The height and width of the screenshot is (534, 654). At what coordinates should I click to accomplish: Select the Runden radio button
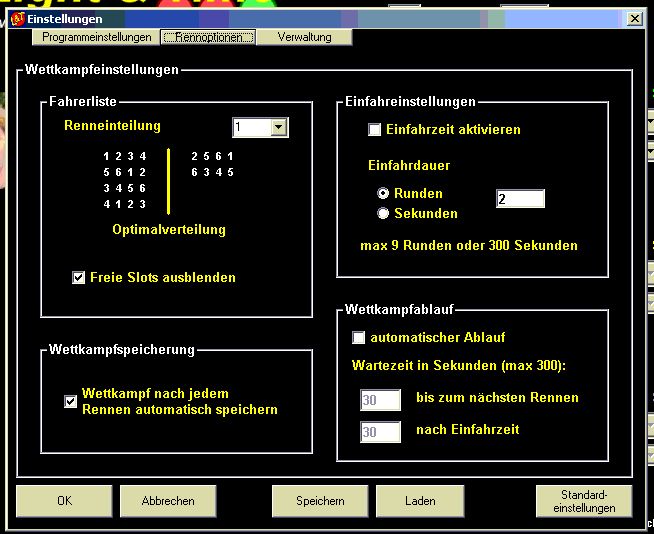point(384,194)
